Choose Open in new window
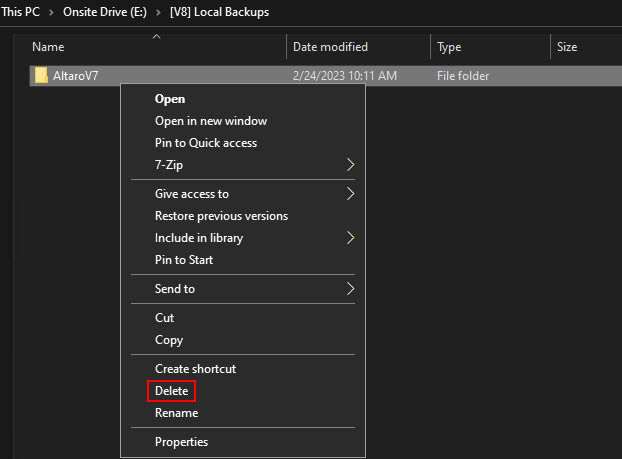622x459 pixels. click(210, 121)
